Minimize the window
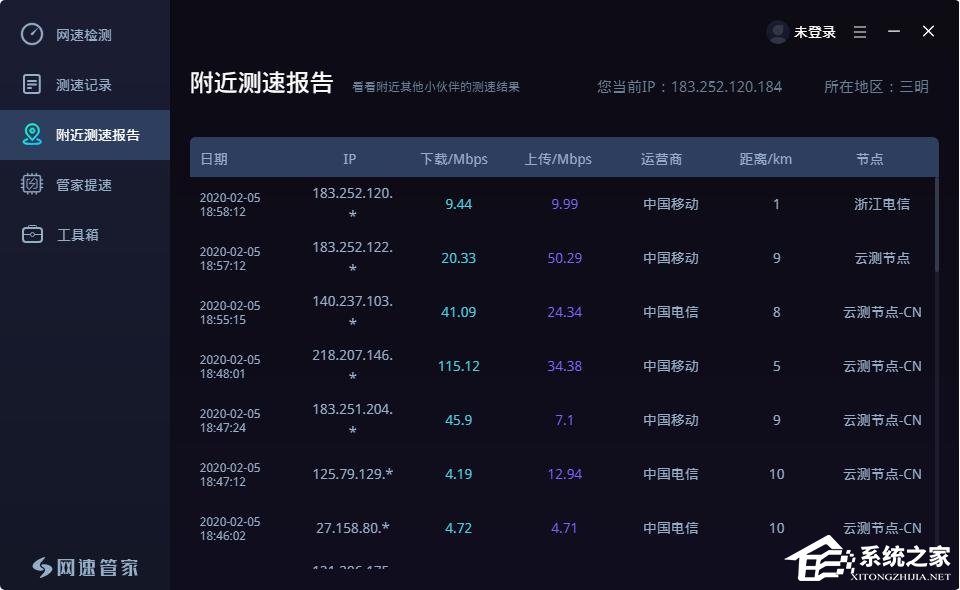This screenshot has width=960, height=590. point(893,32)
